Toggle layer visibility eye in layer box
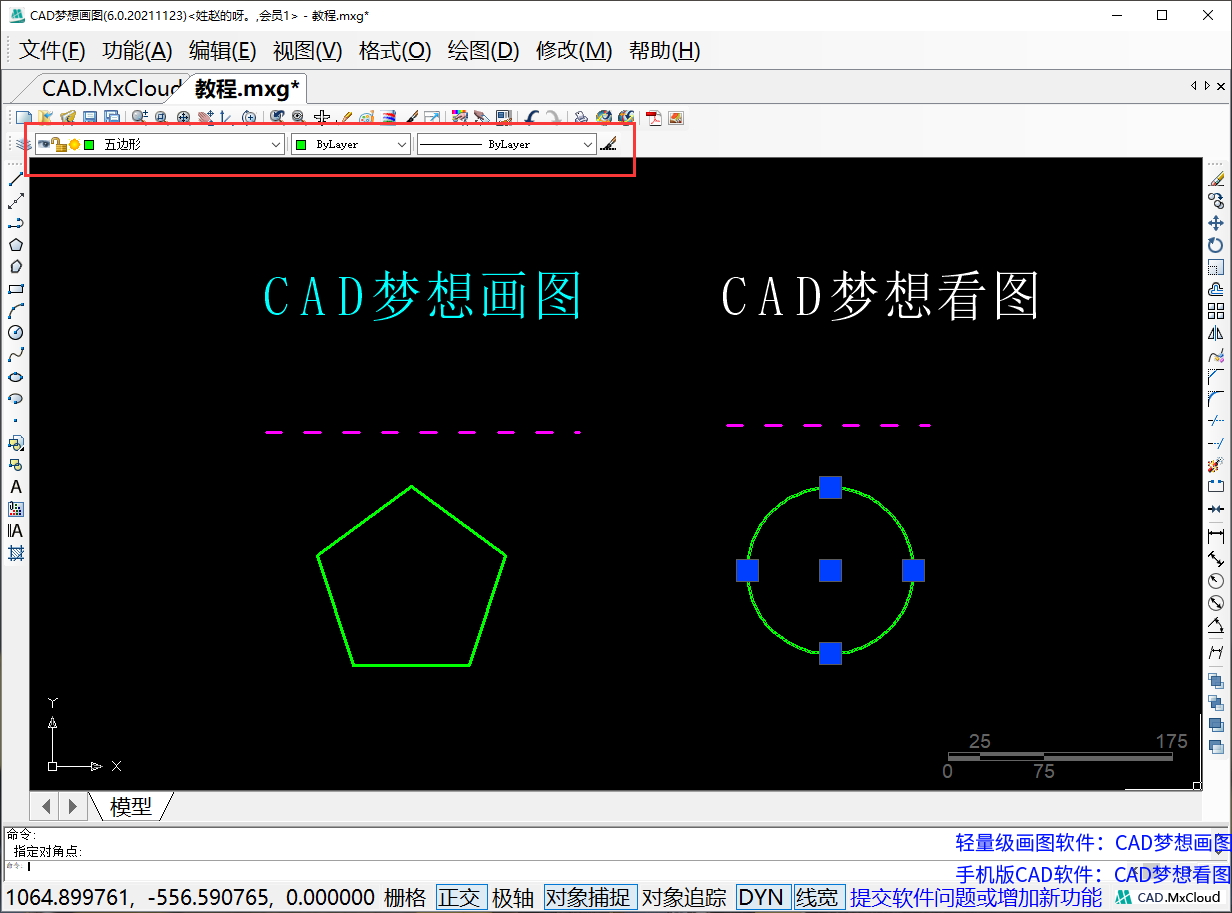Image resolution: width=1232 pixels, height=913 pixels. pyautogui.click(x=43, y=144)
